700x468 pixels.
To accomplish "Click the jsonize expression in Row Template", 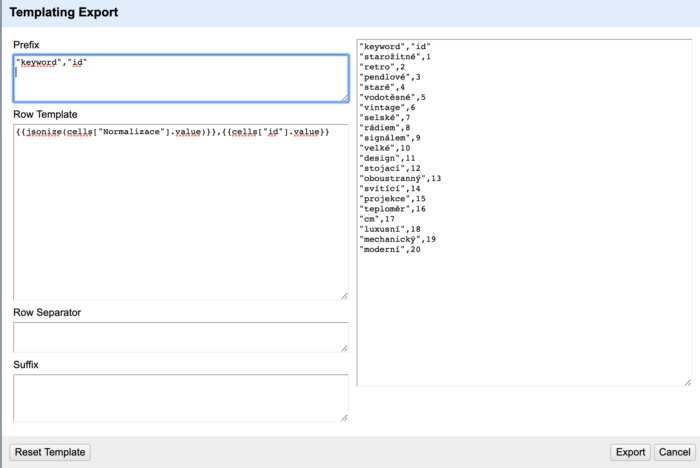I will pyautogui.click(x=117, y=132).
